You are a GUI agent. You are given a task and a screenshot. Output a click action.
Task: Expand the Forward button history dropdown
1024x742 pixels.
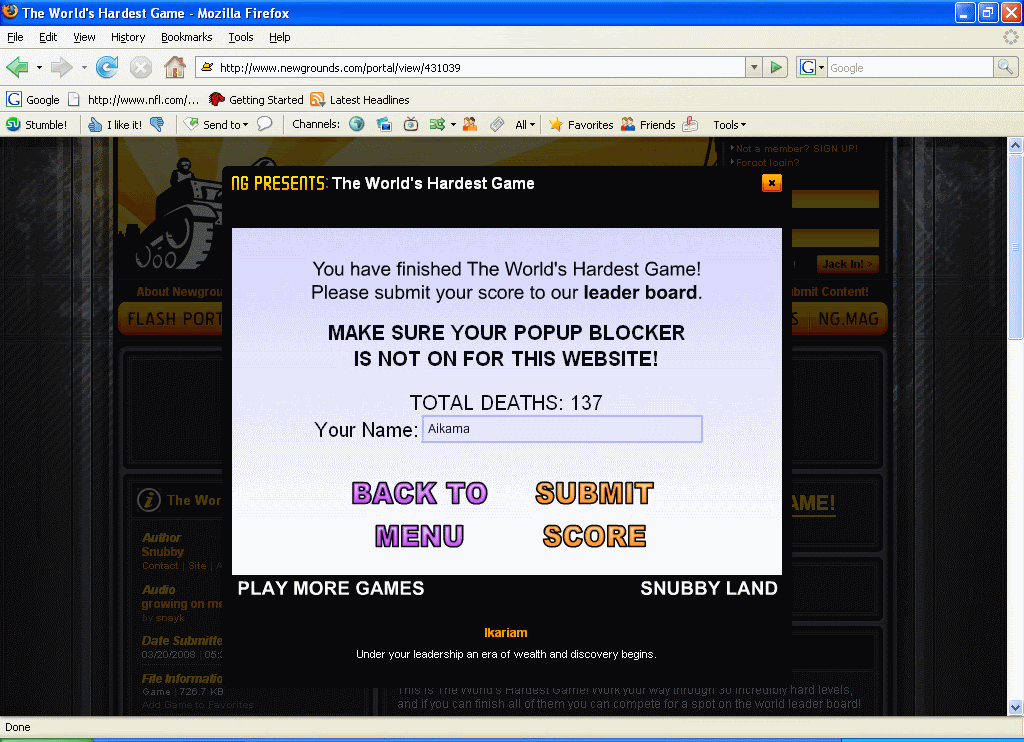pos(84,67)
